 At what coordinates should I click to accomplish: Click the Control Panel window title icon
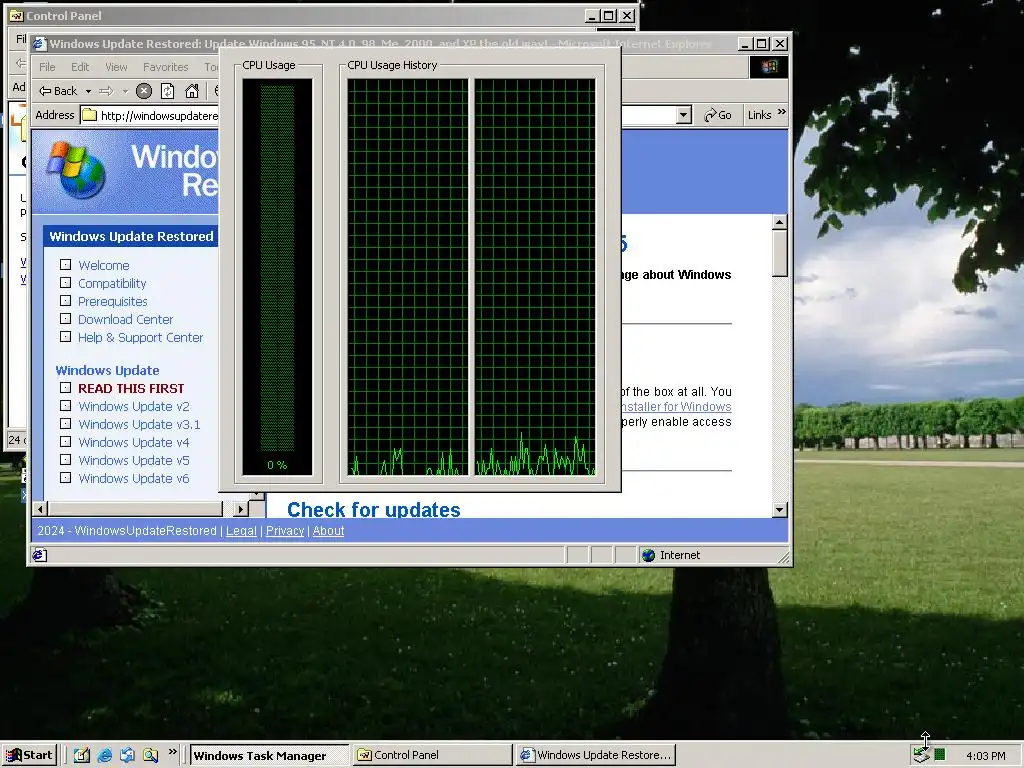[16, 16]
